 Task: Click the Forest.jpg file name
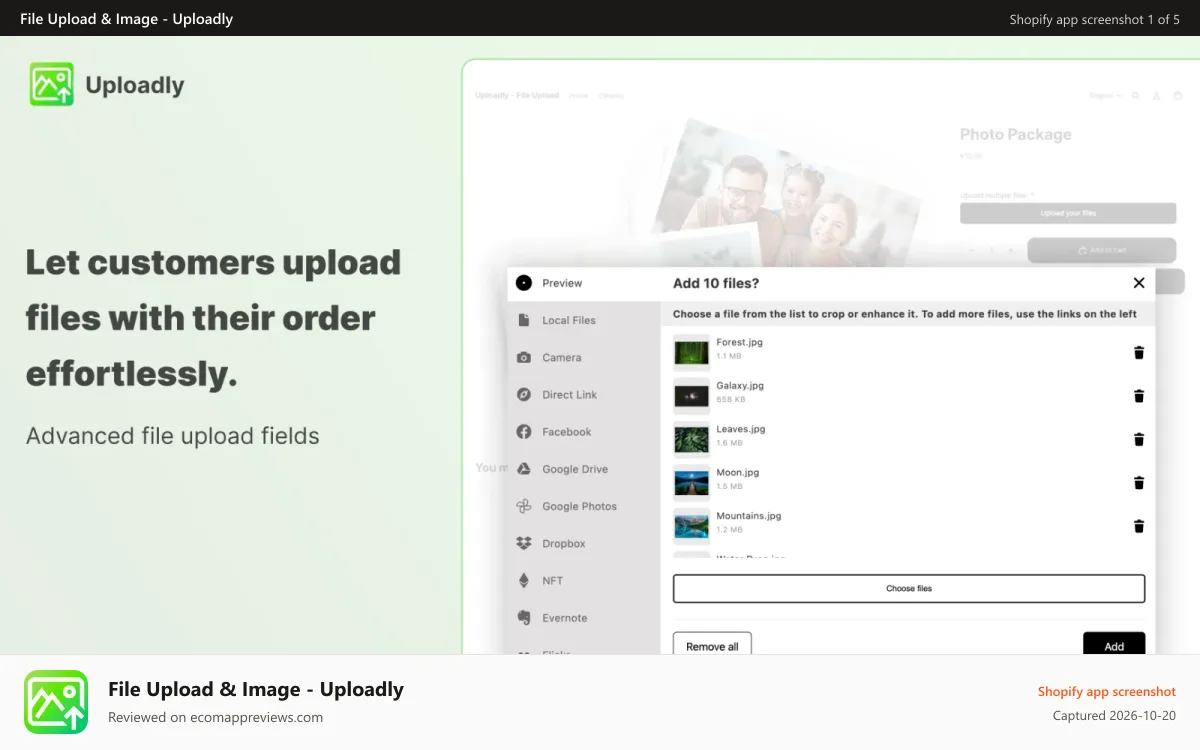(x=739, y=342)
